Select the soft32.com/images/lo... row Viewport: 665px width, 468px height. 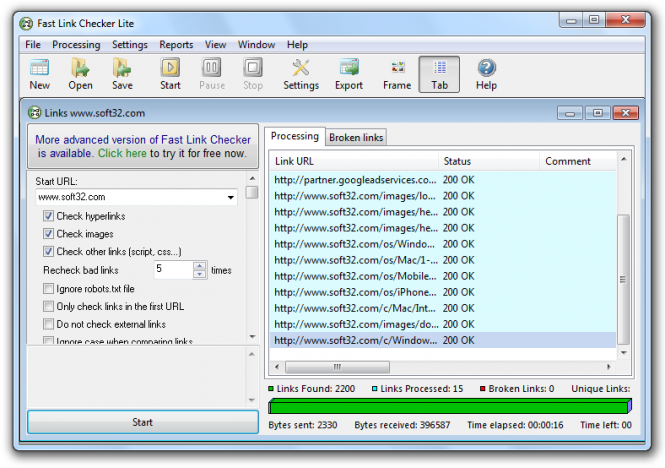pos(443,196)
